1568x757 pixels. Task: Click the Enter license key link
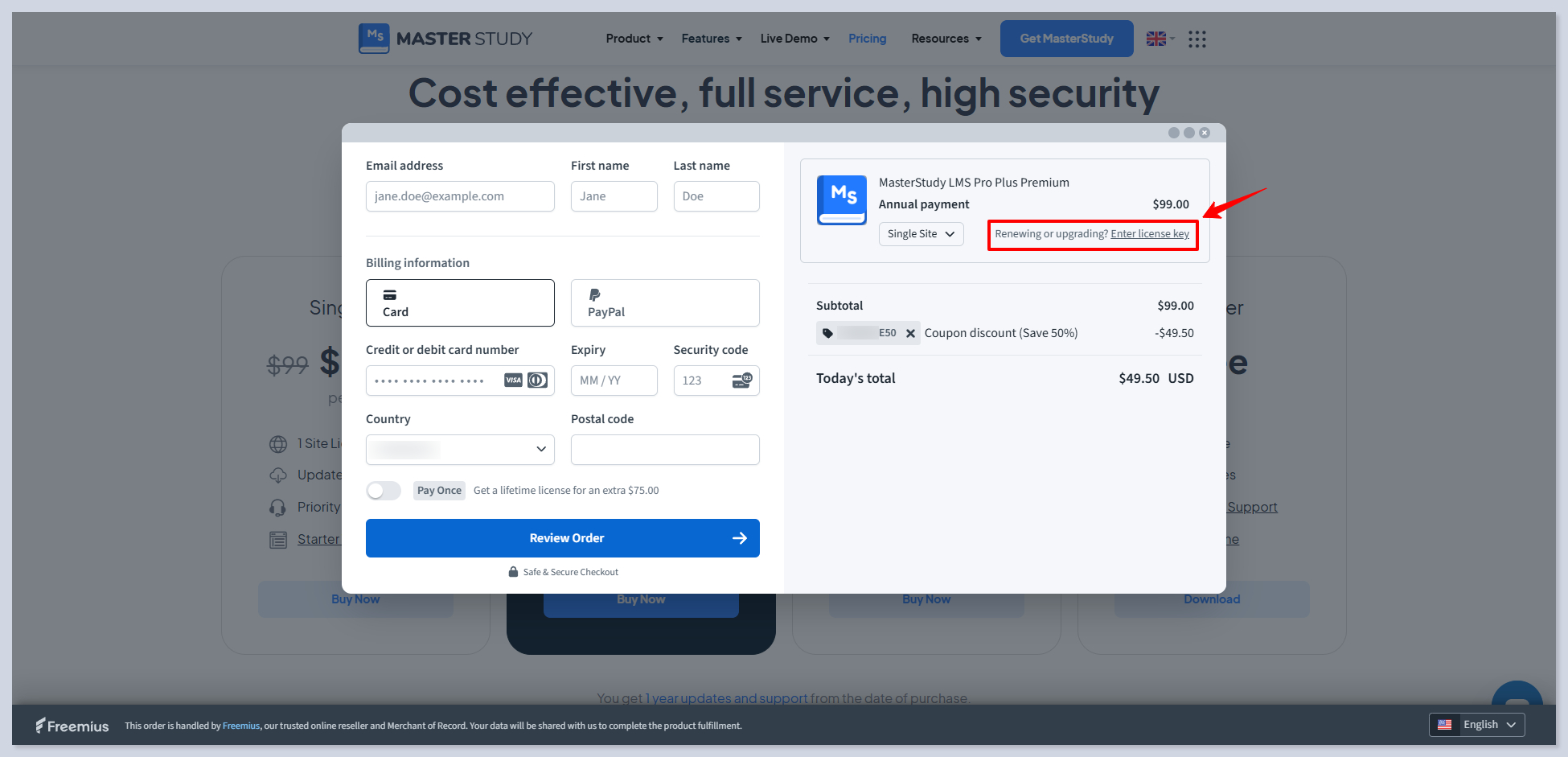(1150, 234)
